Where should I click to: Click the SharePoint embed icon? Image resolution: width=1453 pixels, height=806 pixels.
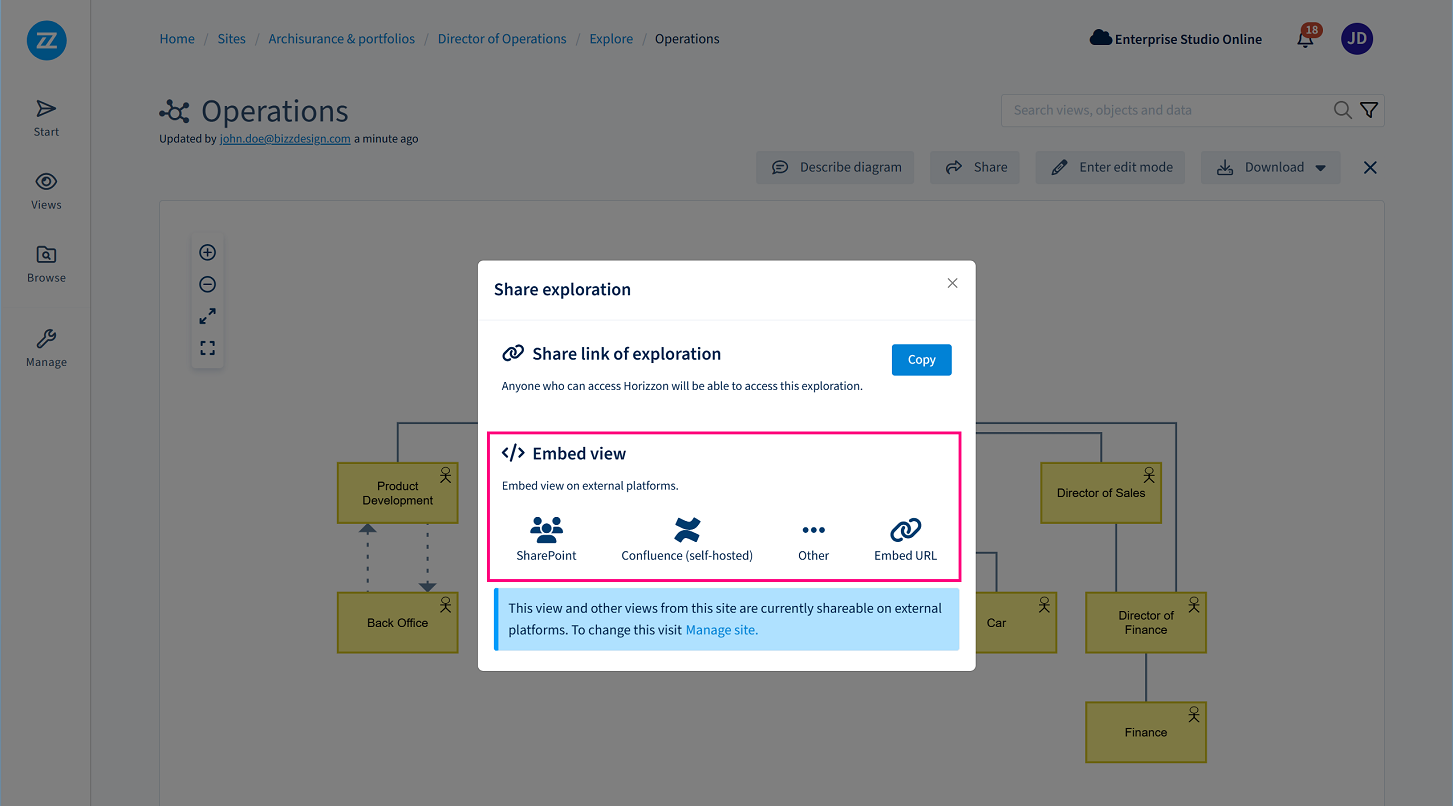[x=546, y=529]
